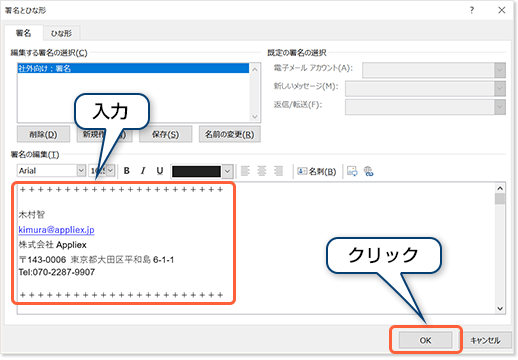
Task: Click the line 株式会社 Appliex
Action: (x=53, y=245)
